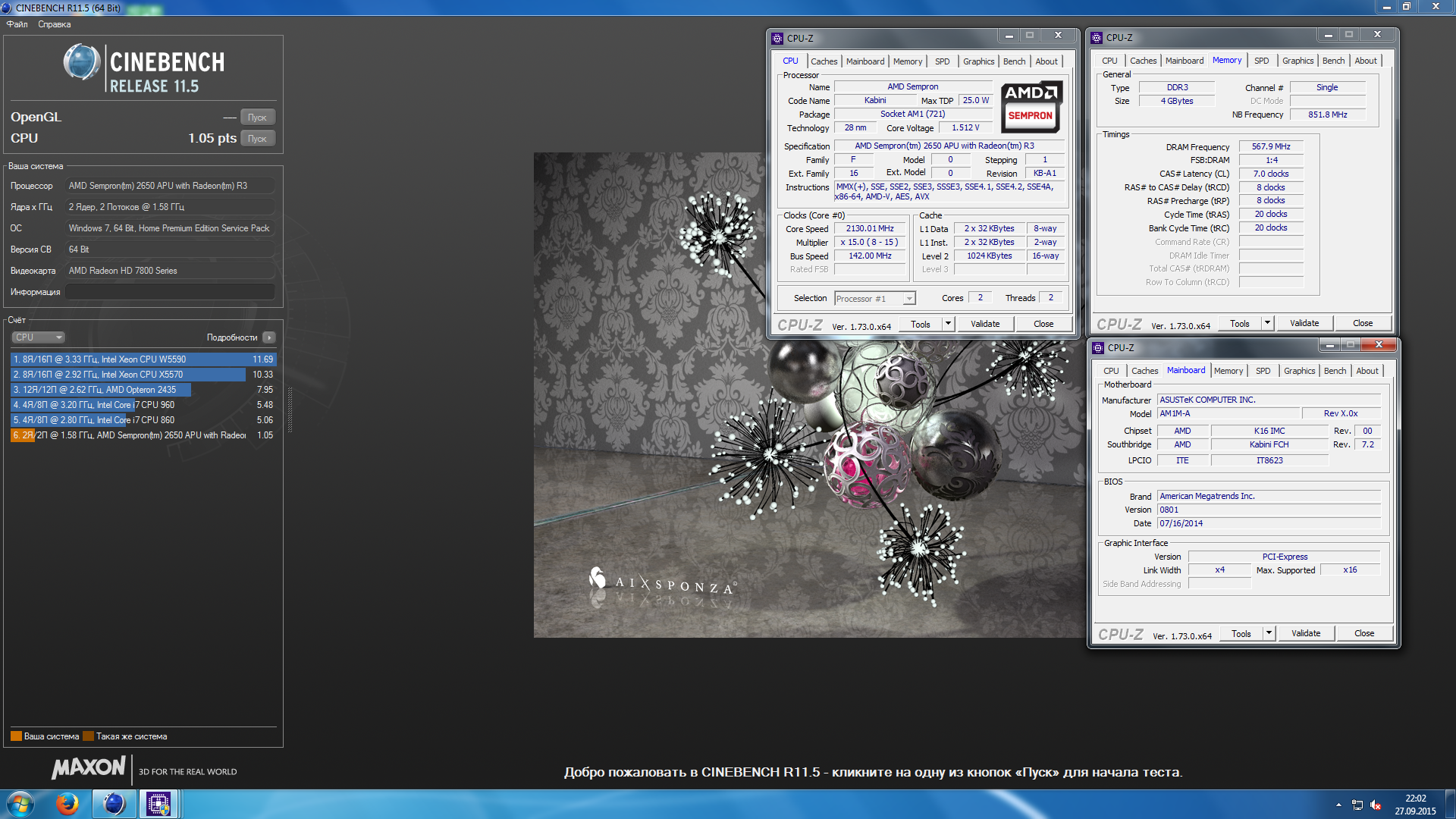Image resolution: width=1456 pixels, height=819 pixels.
Task: Click the Подробности arrow button
Action: pos(269,337)
